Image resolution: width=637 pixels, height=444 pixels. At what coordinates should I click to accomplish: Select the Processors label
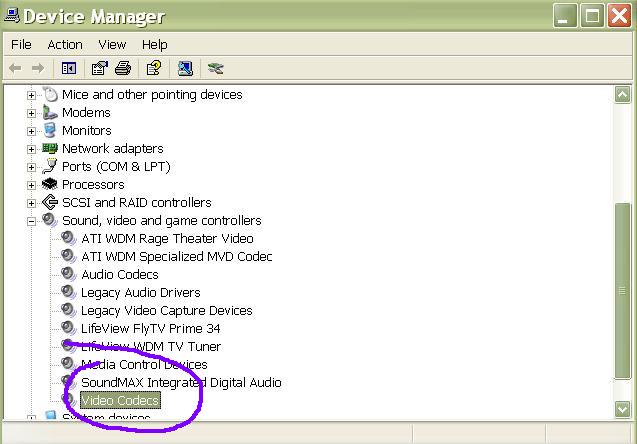click(x=93, y=184)
